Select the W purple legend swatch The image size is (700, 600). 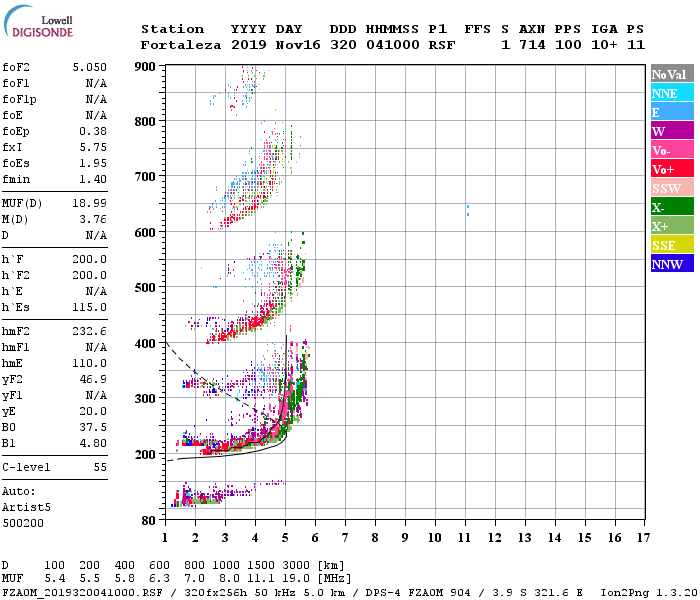point(672,131)
